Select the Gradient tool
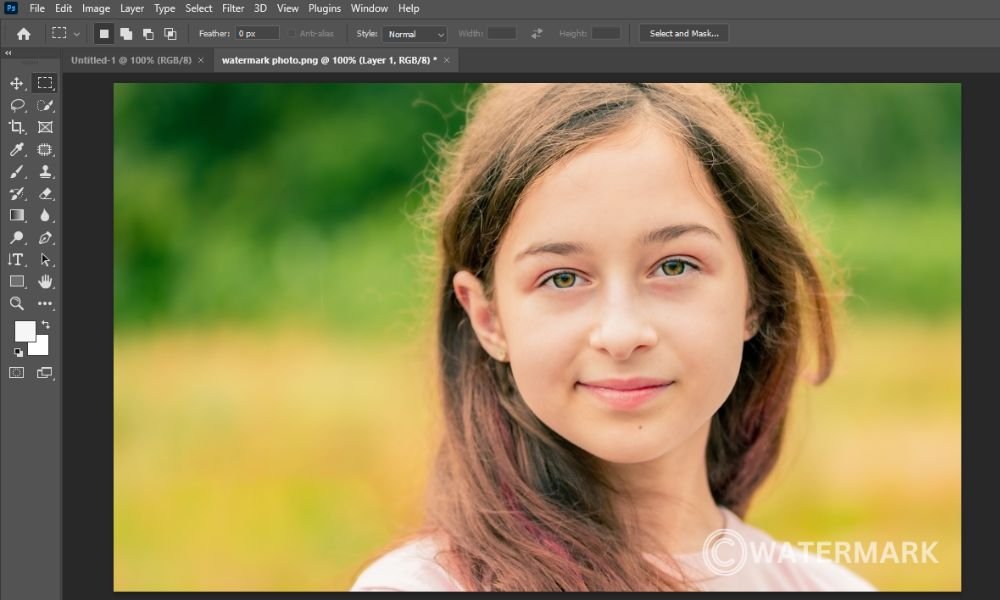The height and width of the screenshot is (600, 1000). point(17,216)
